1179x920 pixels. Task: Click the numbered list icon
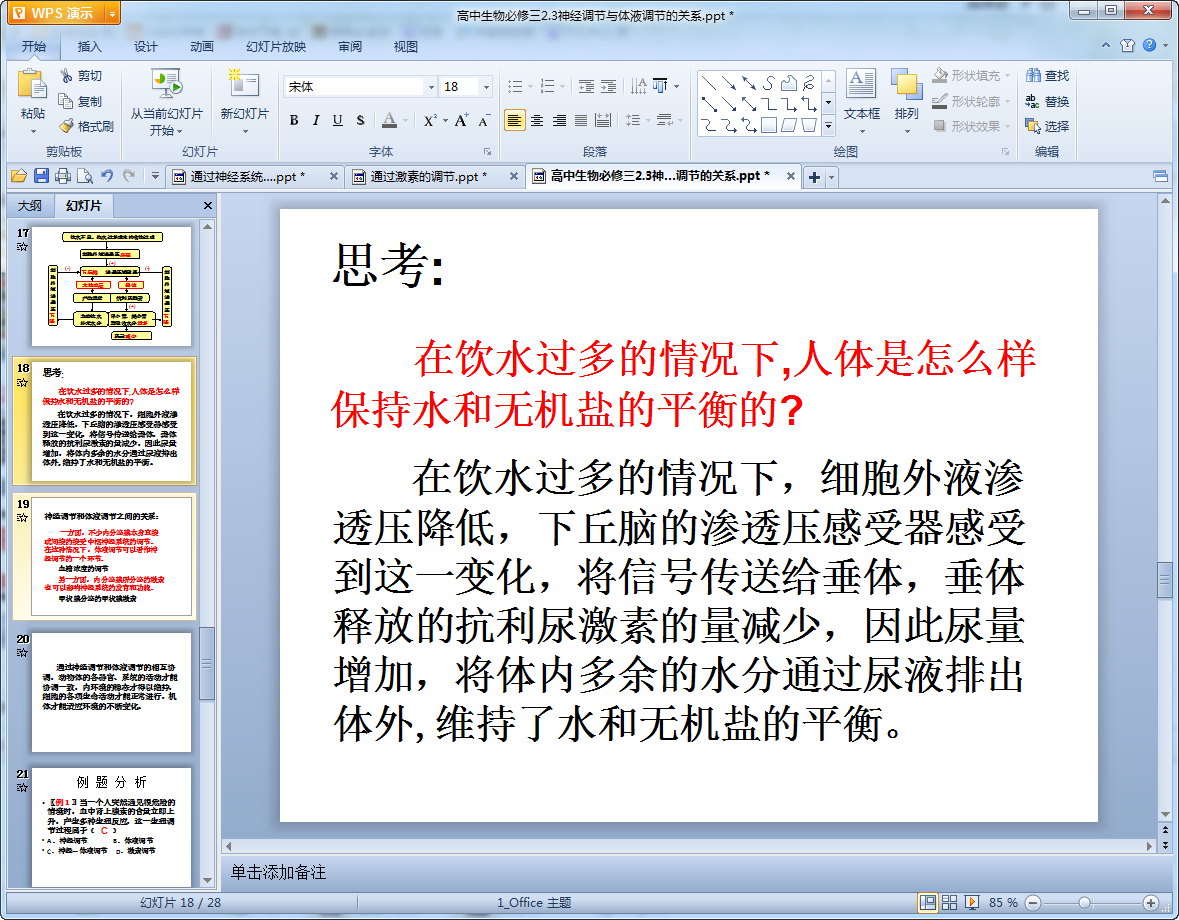(547, 86)
